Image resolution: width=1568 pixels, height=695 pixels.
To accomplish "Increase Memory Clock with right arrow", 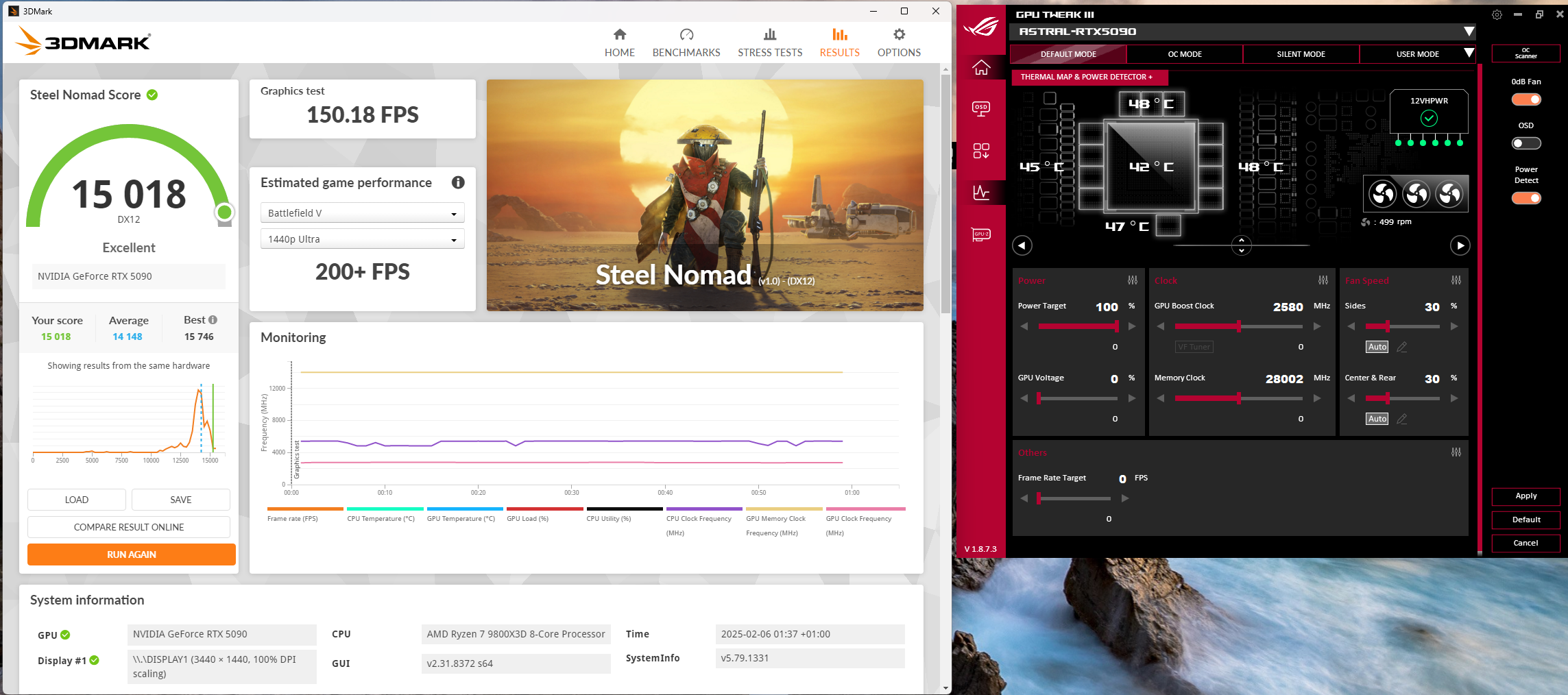I will click(1317, 398).
